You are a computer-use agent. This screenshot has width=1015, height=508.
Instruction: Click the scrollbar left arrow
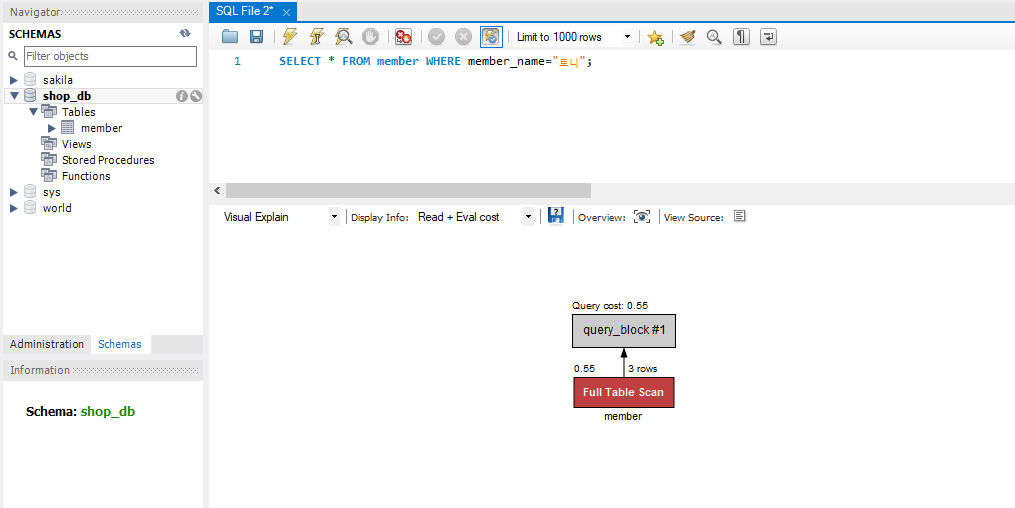pos(217,191)
